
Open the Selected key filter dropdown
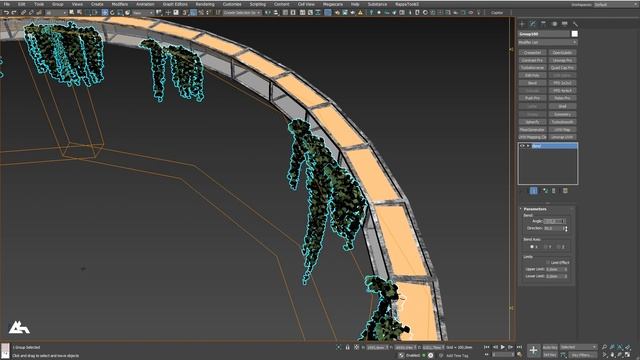pos(578,347)
